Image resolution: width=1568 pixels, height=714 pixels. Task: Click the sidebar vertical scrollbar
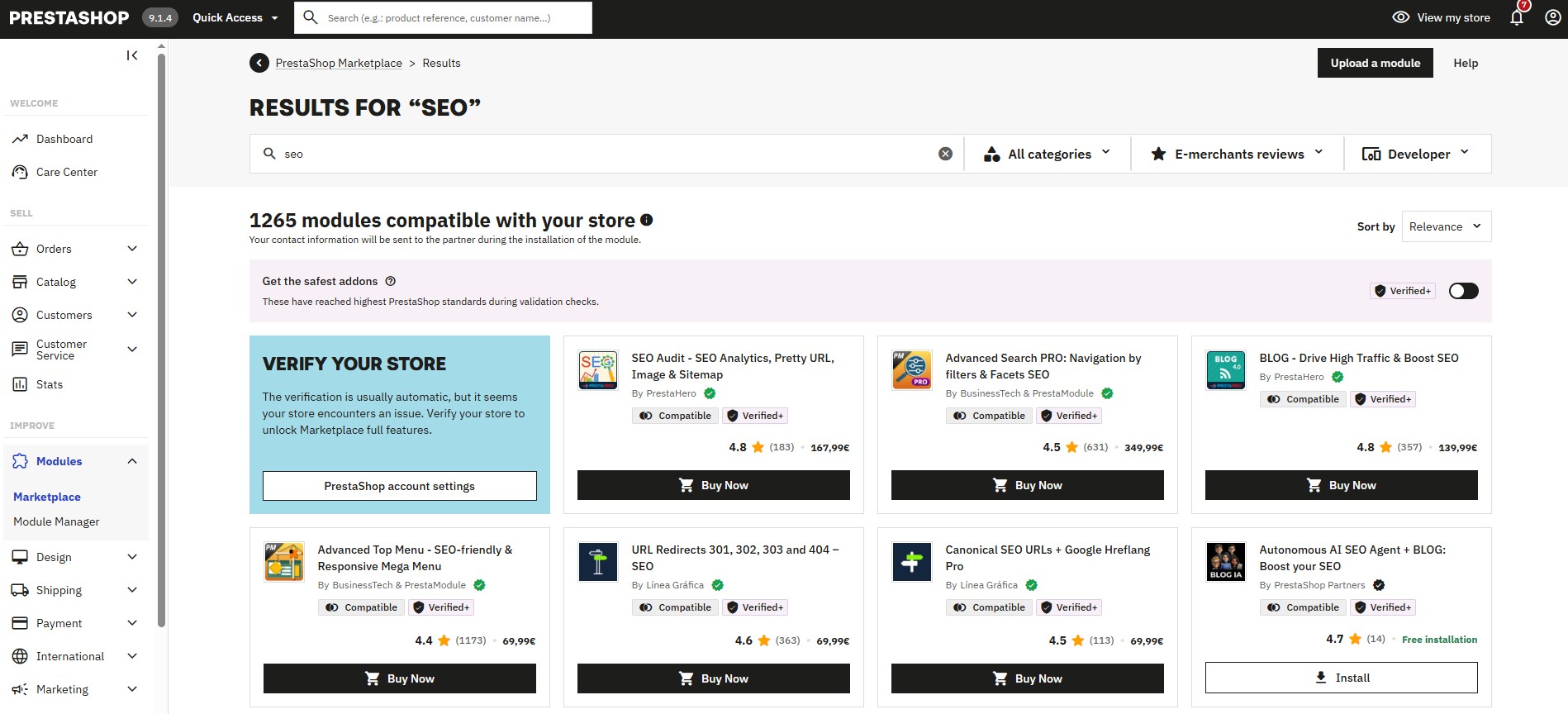(x=161, y=339)
